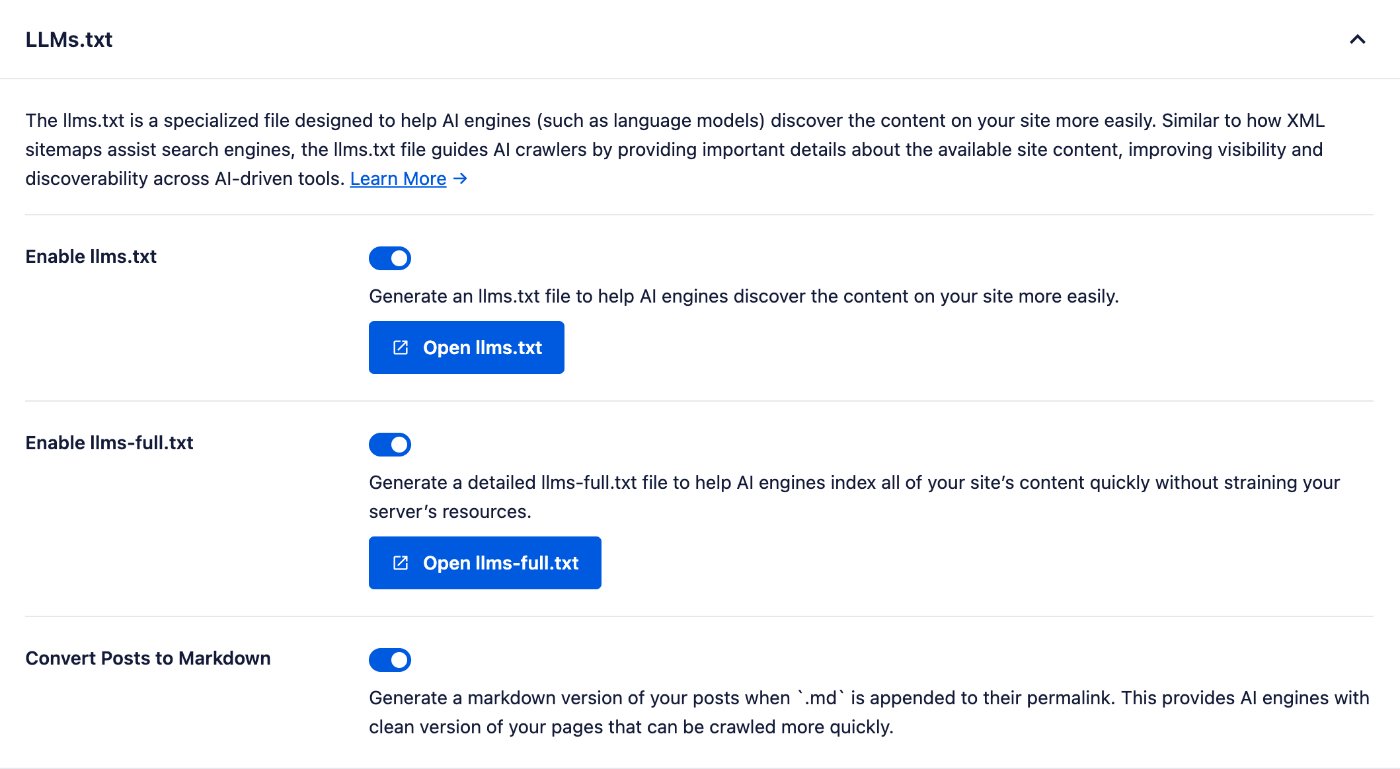Click the LLMs.txt panel heading
Screen dimensions: 1400x769
(69, 40)
